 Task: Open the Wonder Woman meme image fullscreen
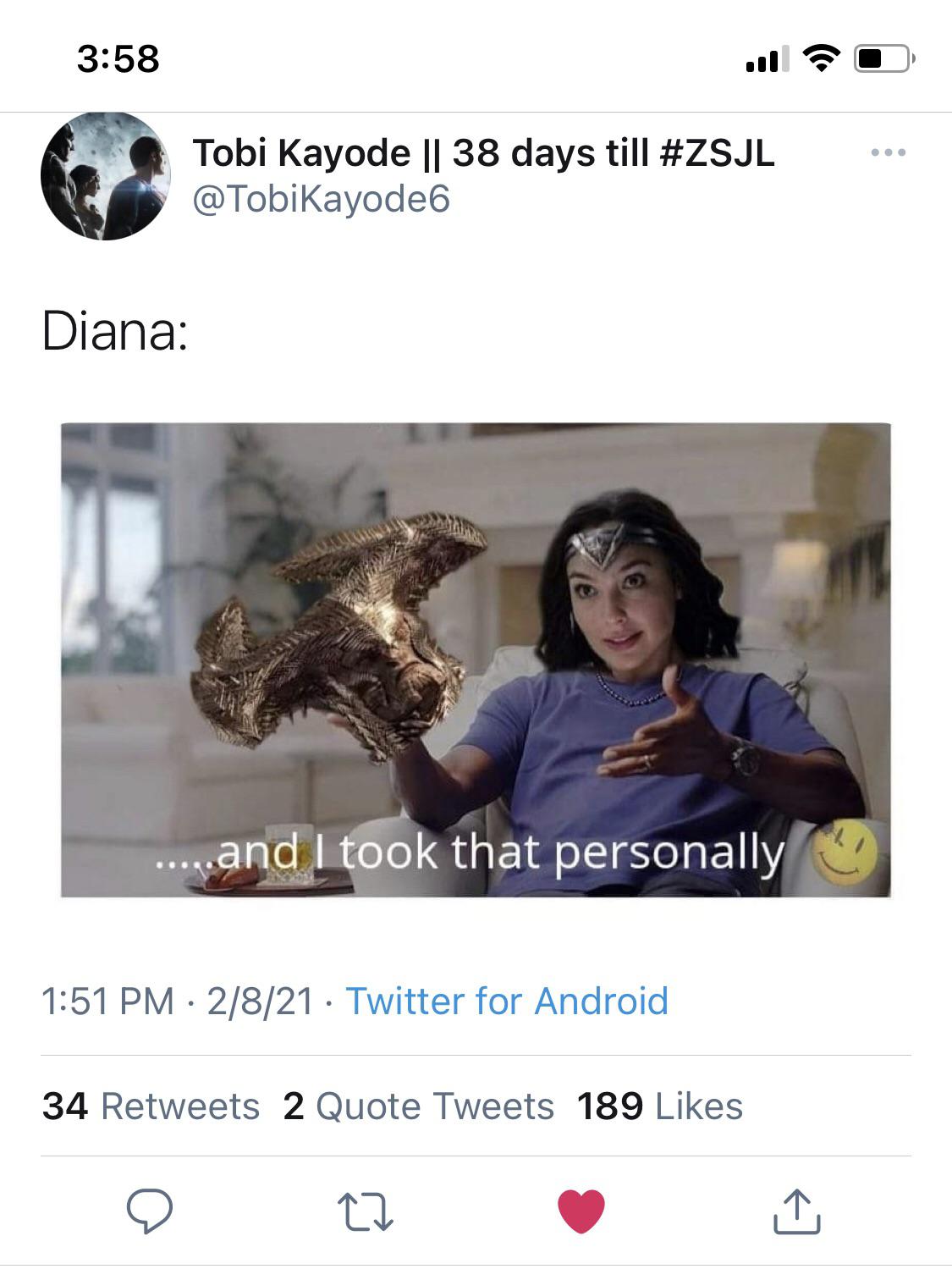[x=476, y=659]
